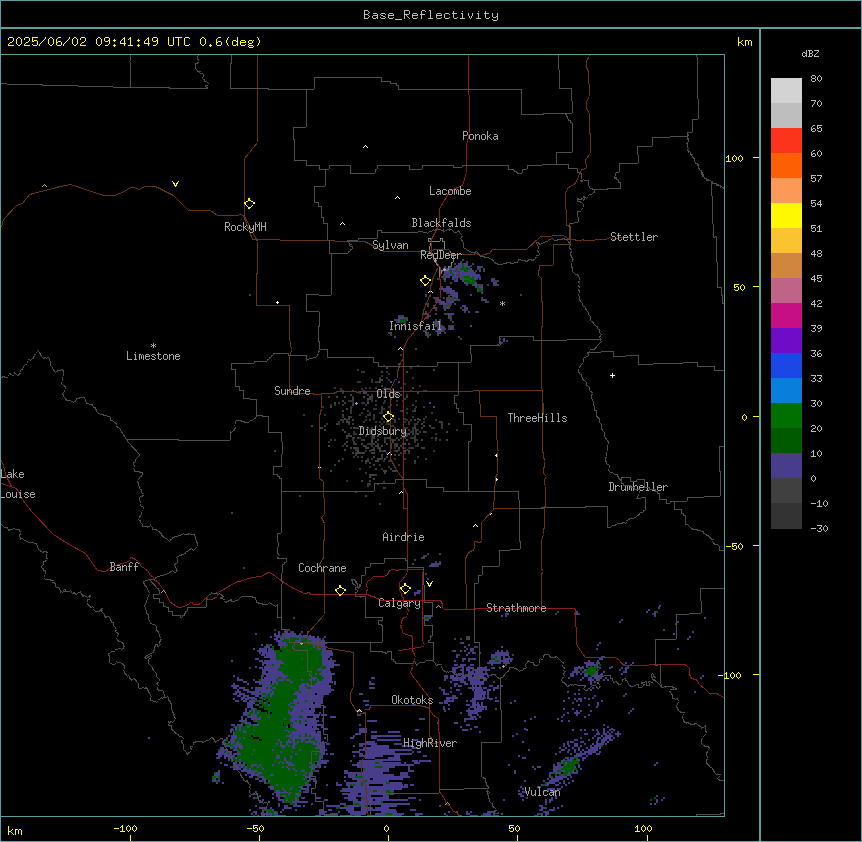Select the light gray 80-70 dBZ swatch
Viewport: 862px width, 842px height.
pyautogui.click(x=786, y=91)
